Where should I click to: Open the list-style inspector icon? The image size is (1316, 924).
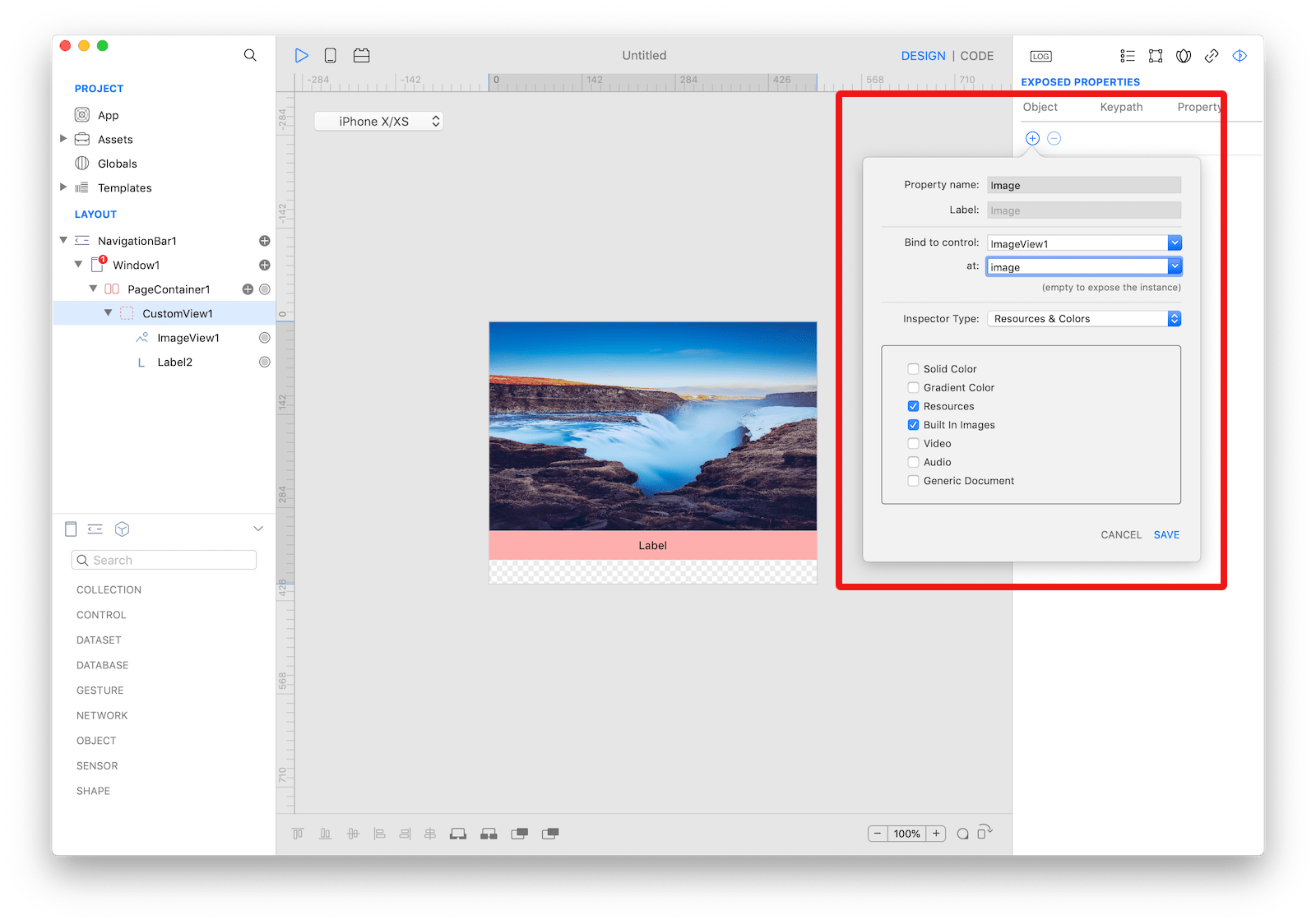pyautogui.click(x=1127, y=56)
